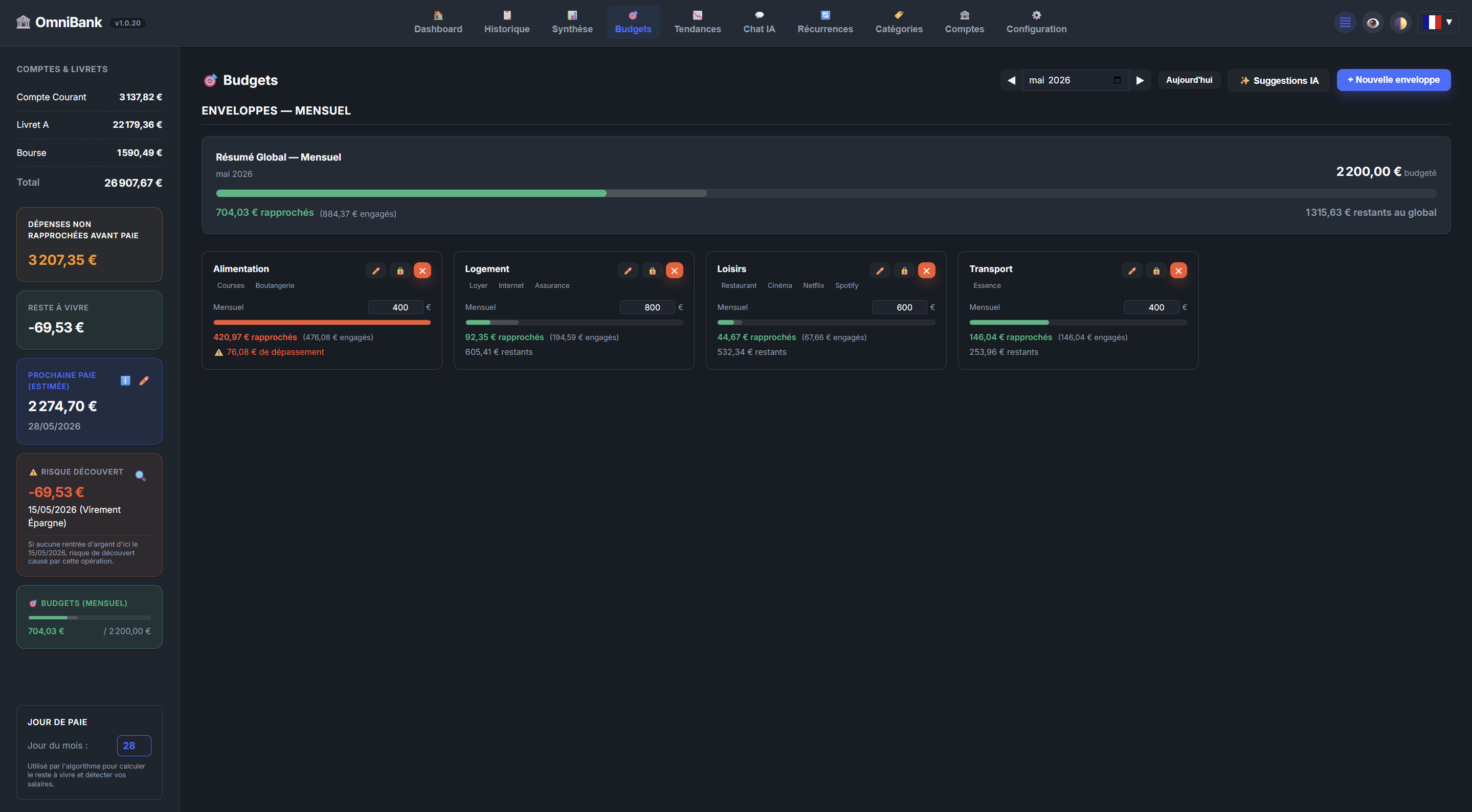1472x812 pixels.
Task: Edit the Alimentation monthly amount 400
Action: pos(395,307)
